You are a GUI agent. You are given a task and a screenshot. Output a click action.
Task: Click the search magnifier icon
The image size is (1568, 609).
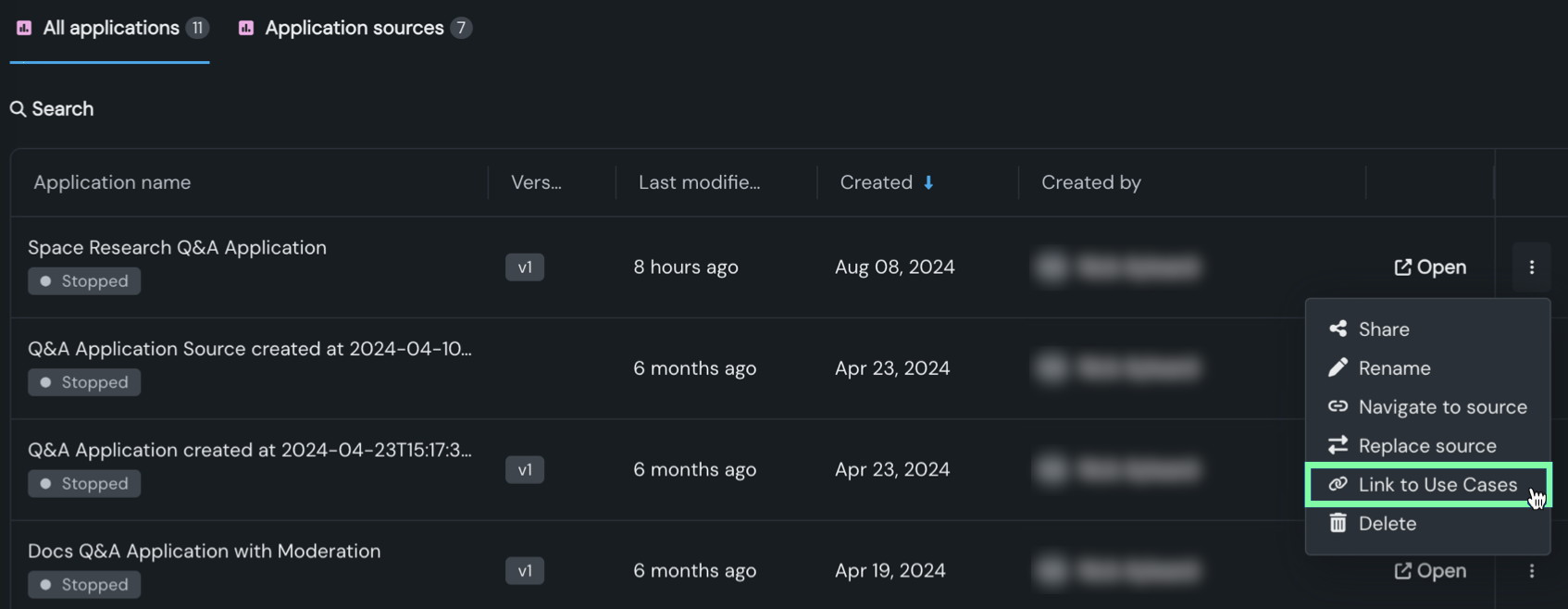(x=18, y=109)
